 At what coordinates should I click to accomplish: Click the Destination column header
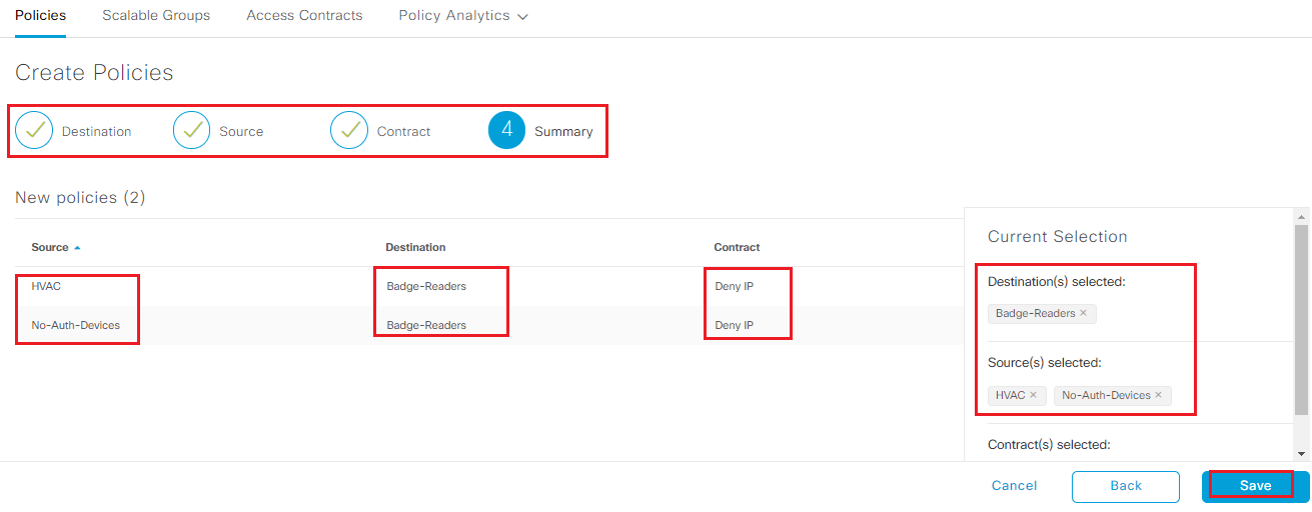pyautogui.click(x=415, y=247)
